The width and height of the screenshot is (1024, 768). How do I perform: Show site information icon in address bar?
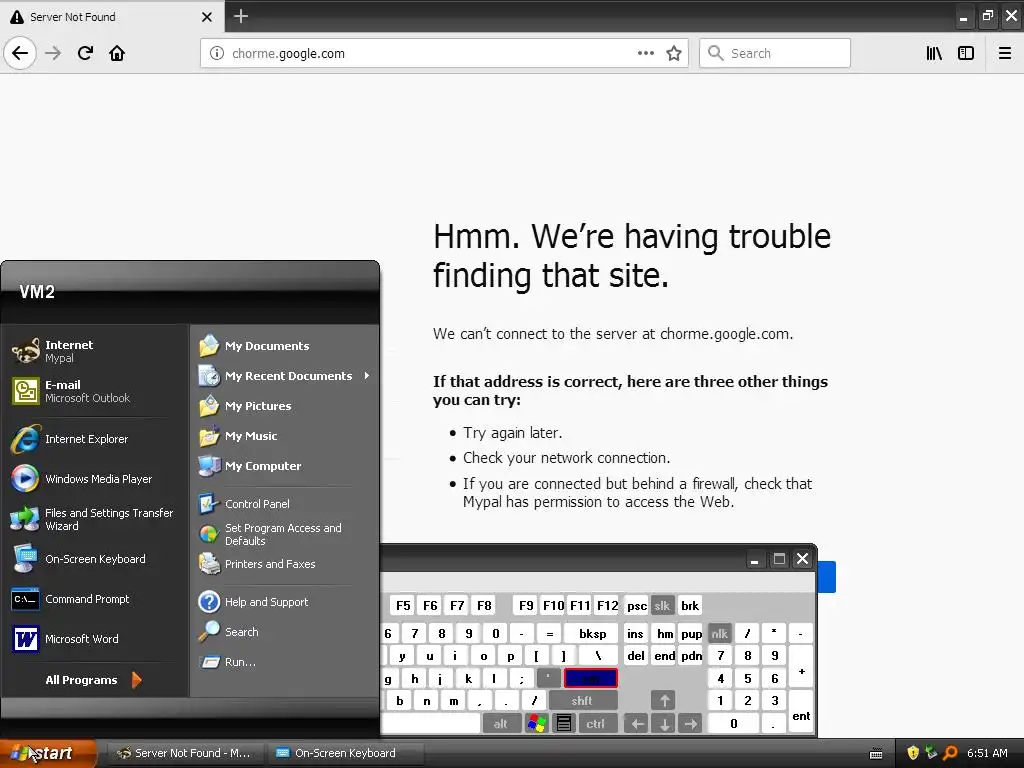[216, 53]
